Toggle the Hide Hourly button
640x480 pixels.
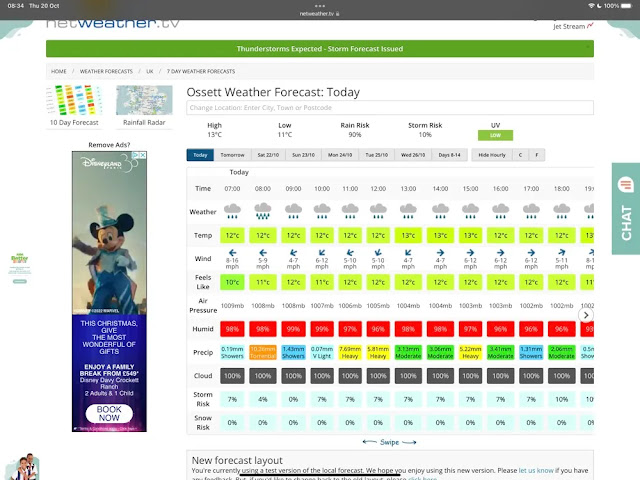click(x=492, y=155)
